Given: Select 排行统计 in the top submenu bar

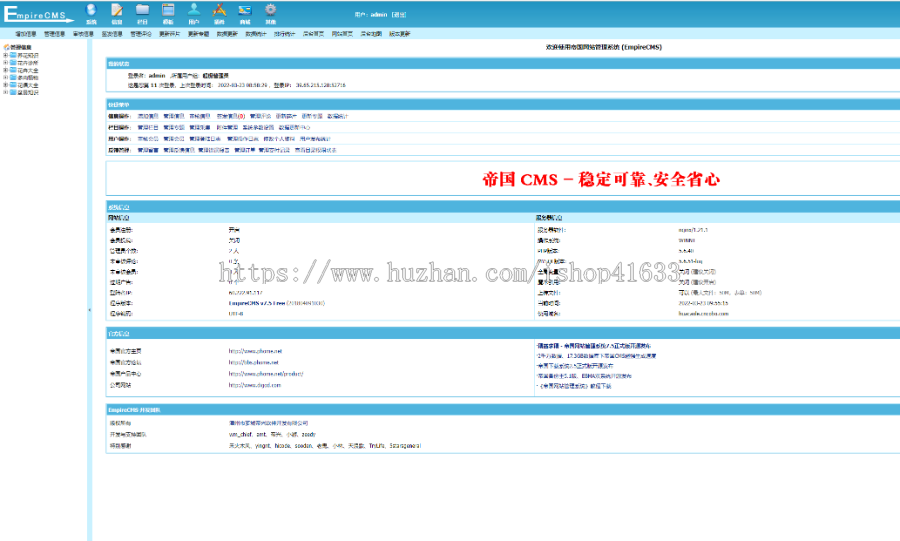Looking at the screenshot, I should point(284,34).
